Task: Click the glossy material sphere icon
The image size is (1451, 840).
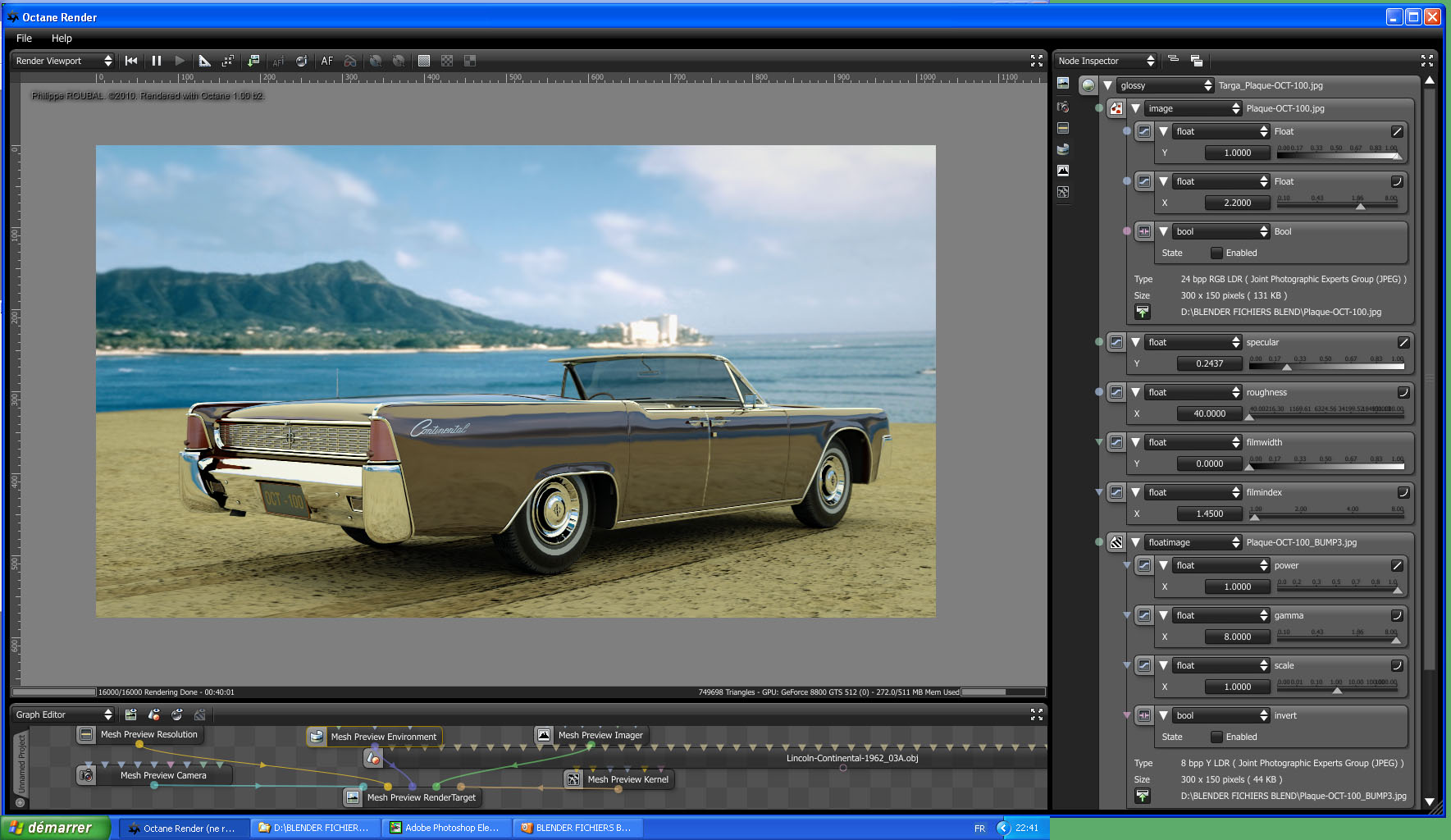Action: tap(1088, 85)
